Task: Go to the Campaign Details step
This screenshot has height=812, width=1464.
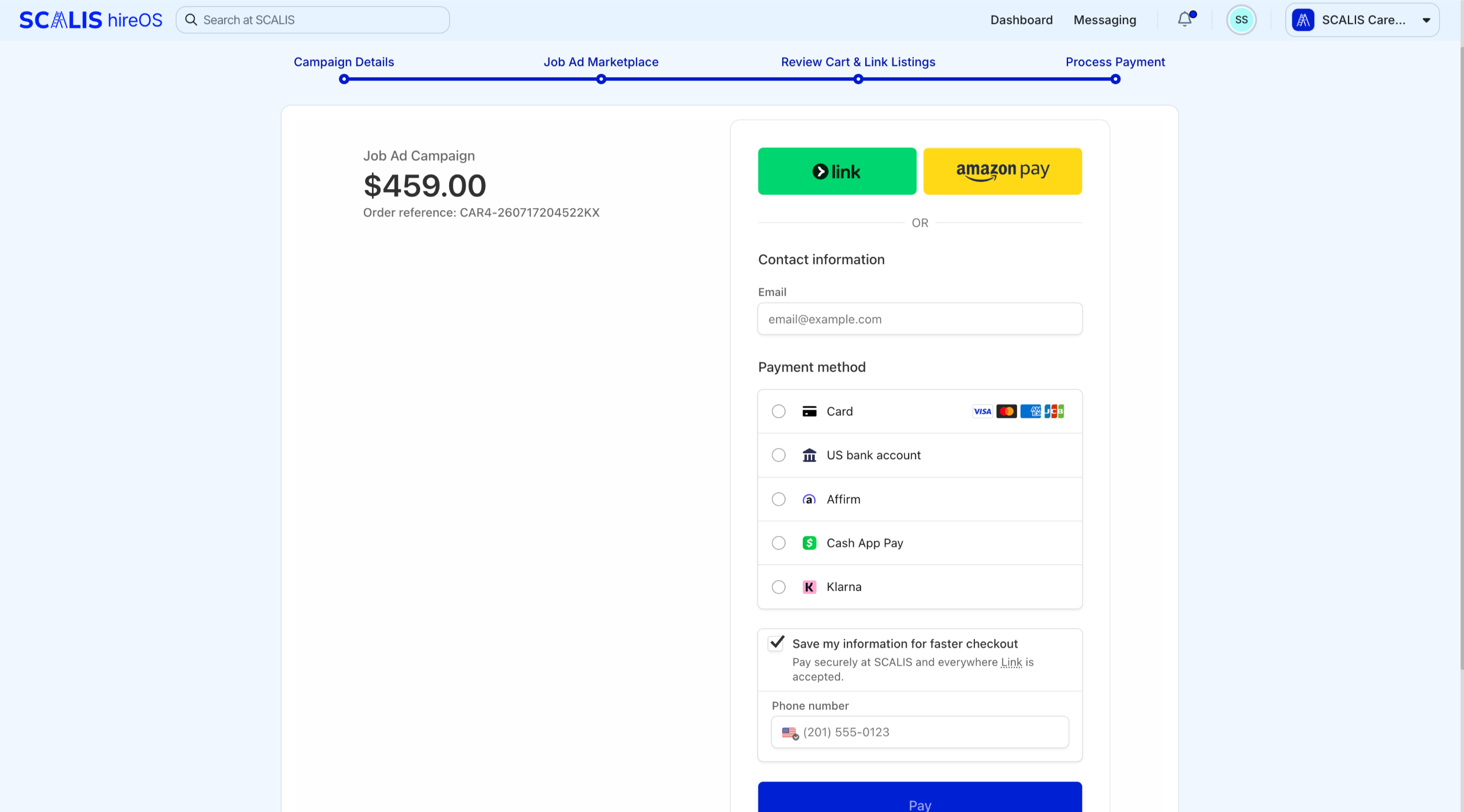Action: click(344, 62)
